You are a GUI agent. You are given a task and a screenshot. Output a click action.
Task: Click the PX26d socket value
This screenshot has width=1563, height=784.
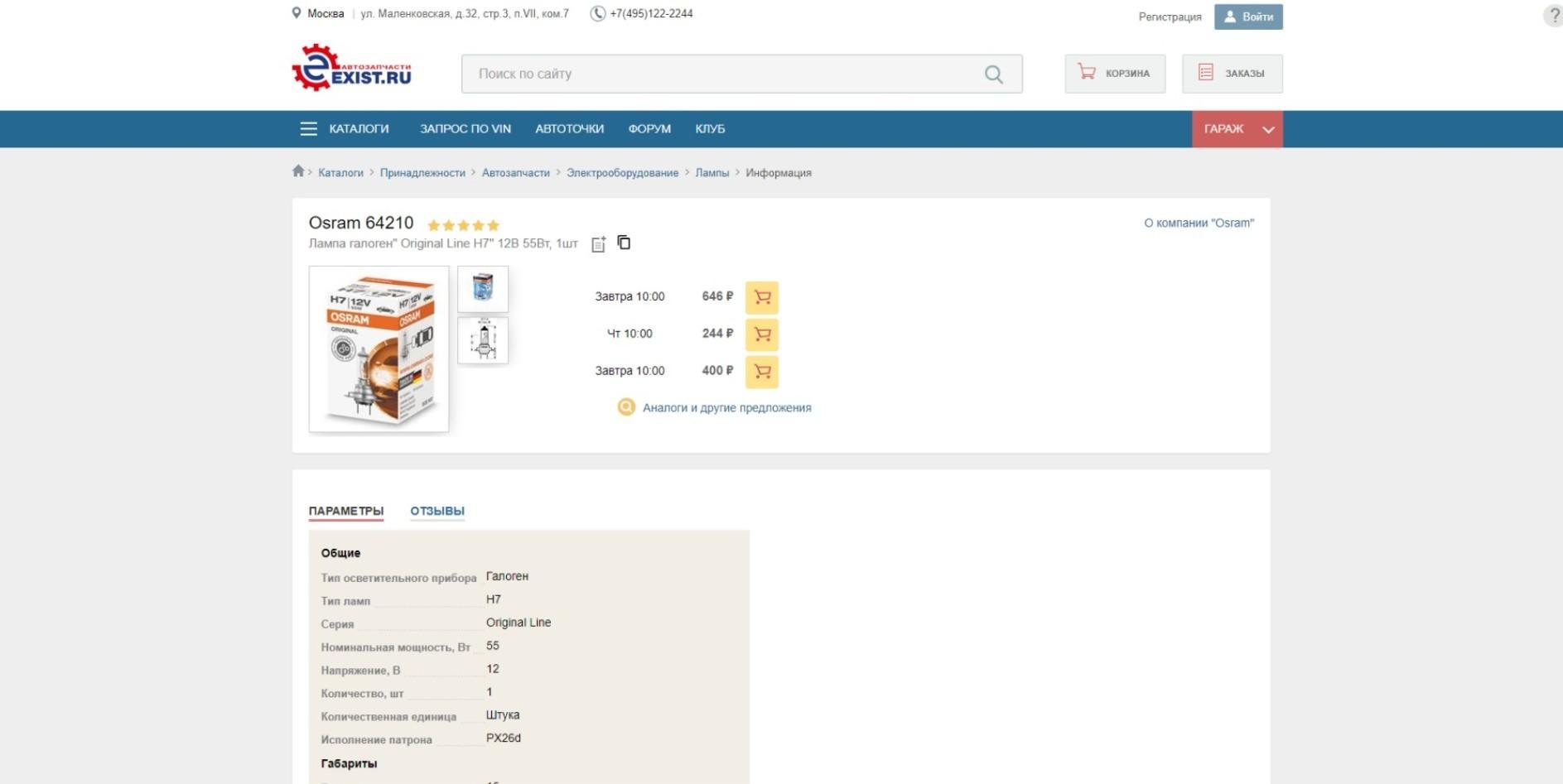tap(504, 738)
